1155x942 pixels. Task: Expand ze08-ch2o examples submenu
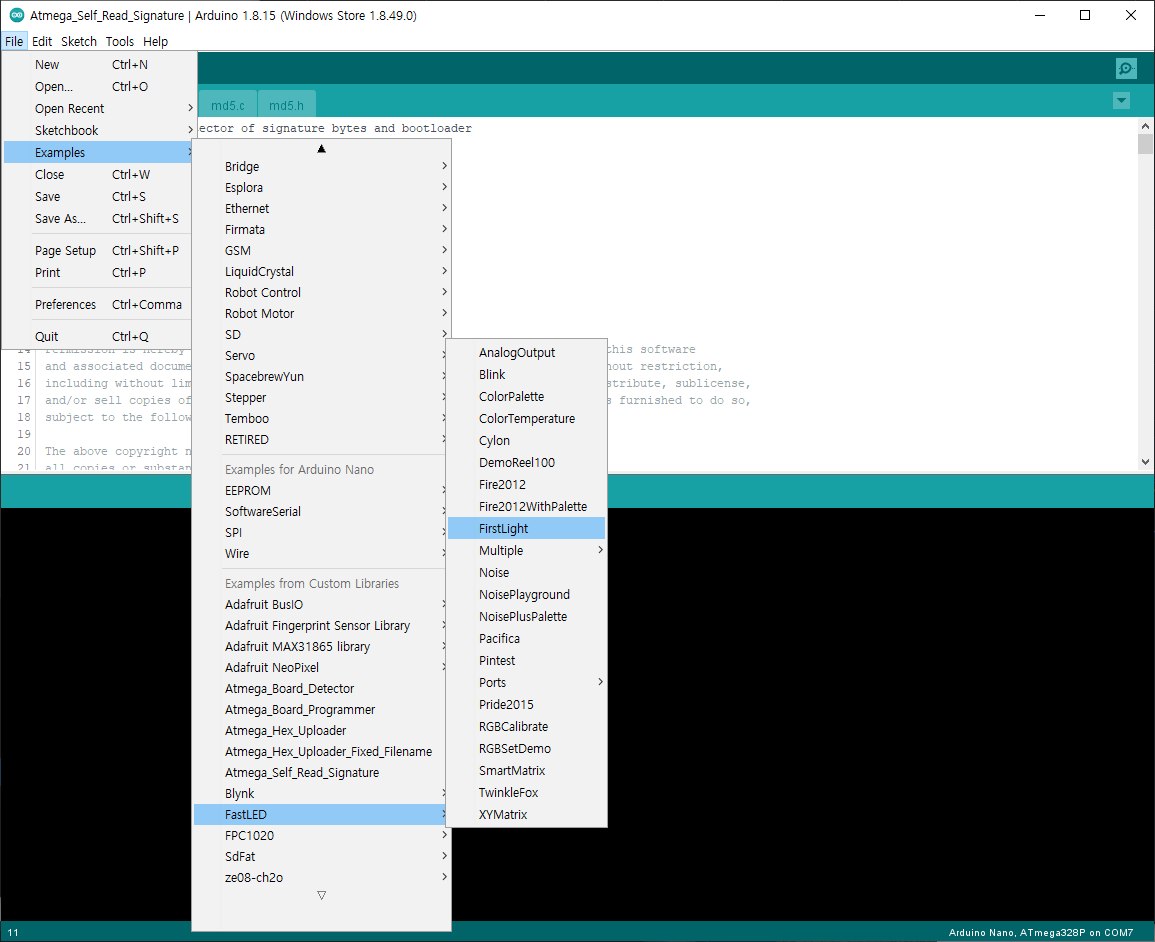click(x=321, y=878)
